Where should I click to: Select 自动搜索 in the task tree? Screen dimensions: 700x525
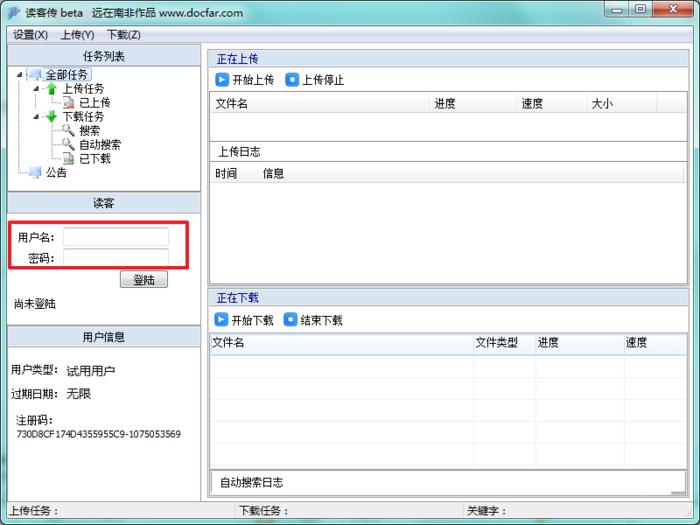[100, 144]
